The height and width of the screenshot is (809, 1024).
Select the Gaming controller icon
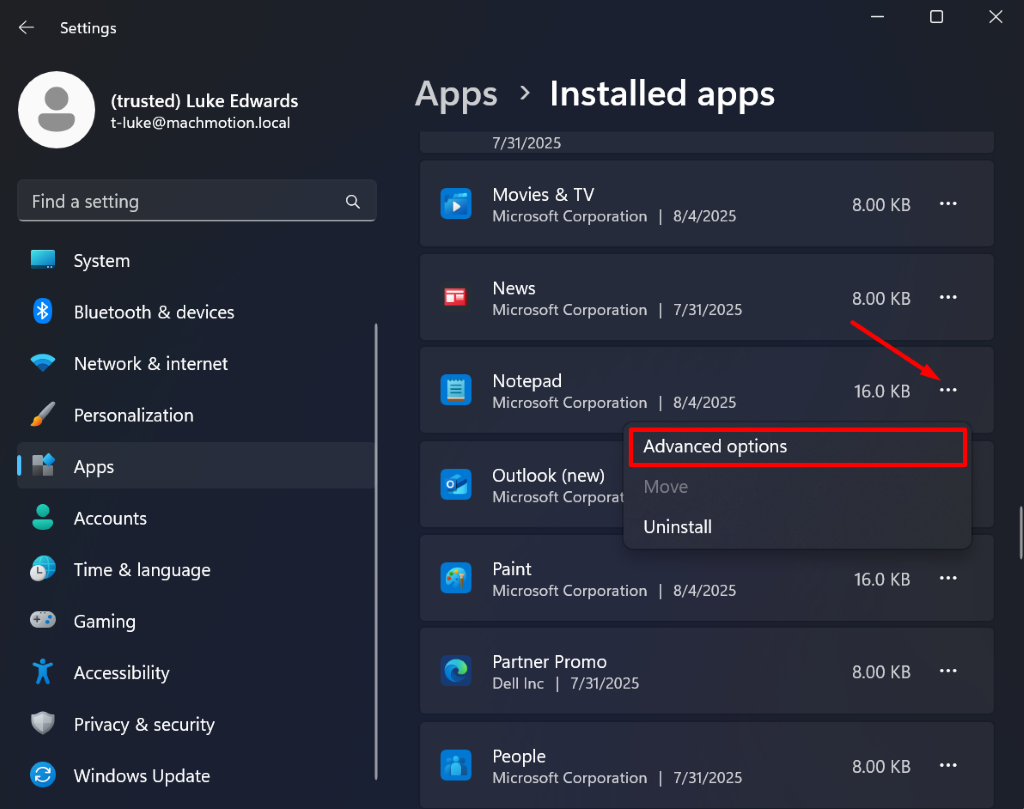[x=42, y=621]
